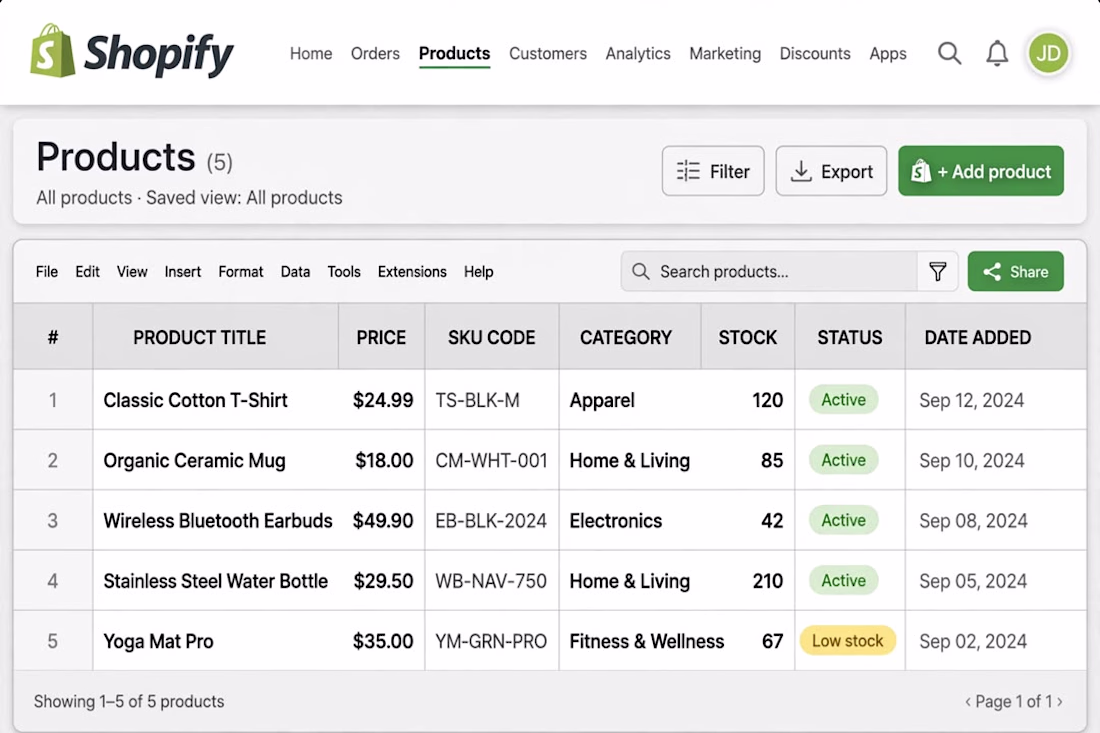Sort by the PRICE column header
The image size is (1100, 733).
coord(381,337)
